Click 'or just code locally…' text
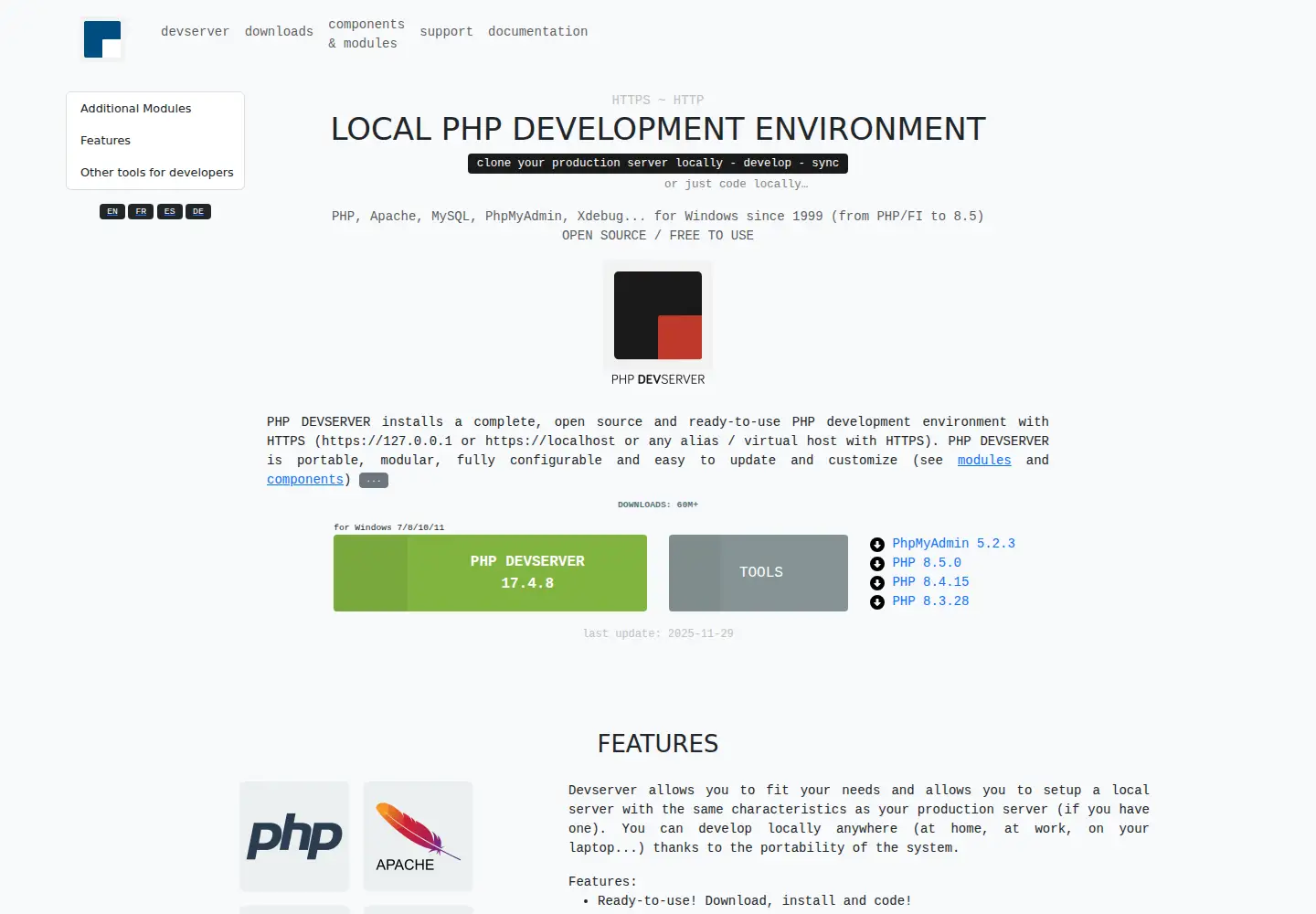The height and width of the screenshot is (914, 1316). [x=736, y=184]
